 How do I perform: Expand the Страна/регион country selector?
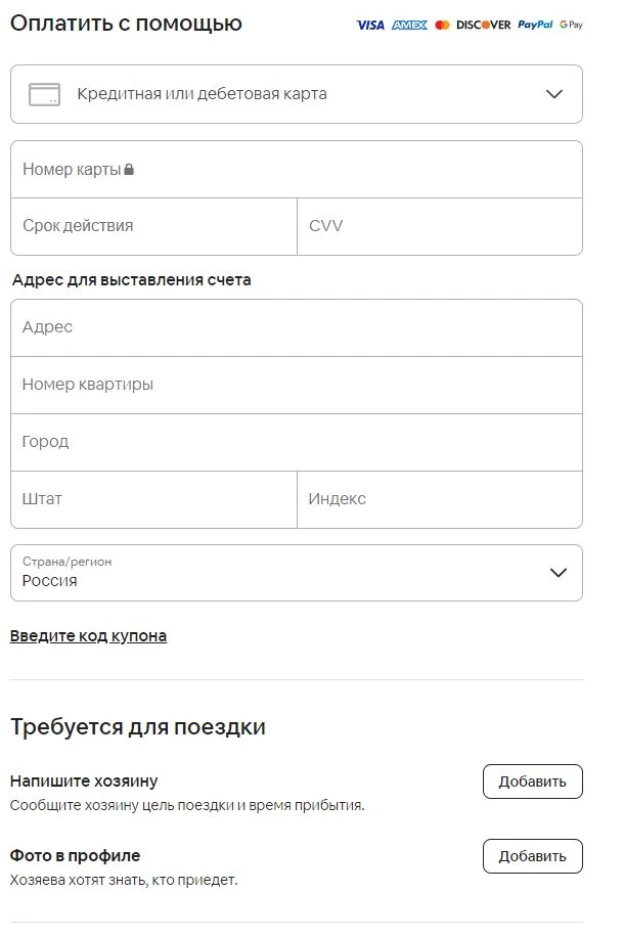pos(296,572)
